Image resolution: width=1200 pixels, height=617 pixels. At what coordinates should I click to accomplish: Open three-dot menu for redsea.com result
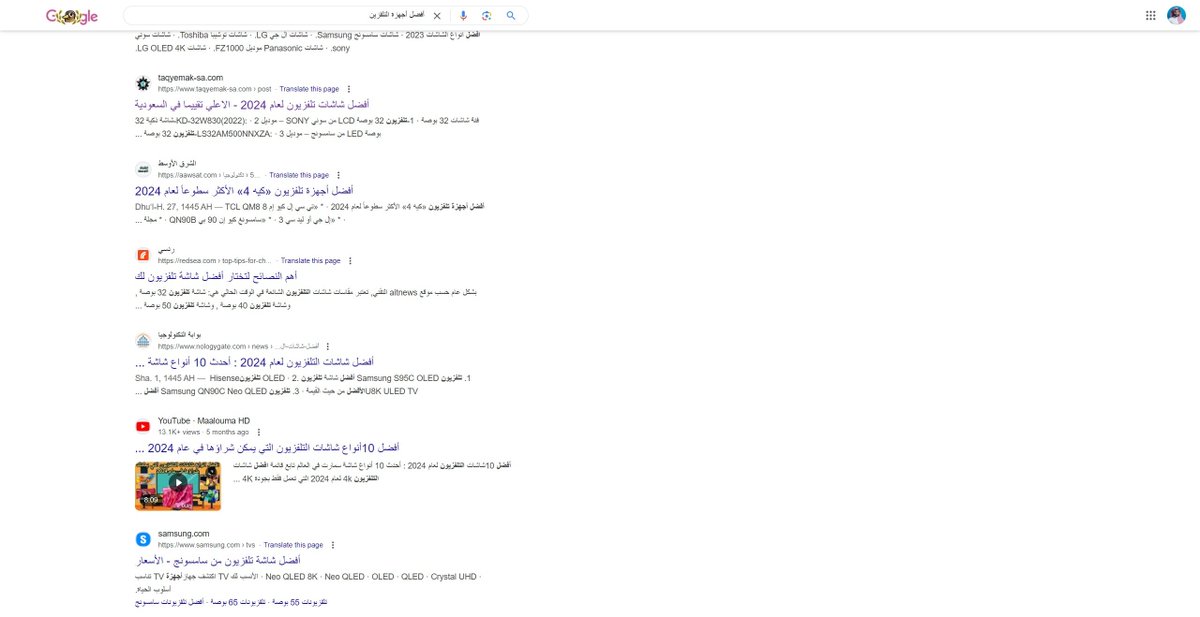[x=349, y=261]
